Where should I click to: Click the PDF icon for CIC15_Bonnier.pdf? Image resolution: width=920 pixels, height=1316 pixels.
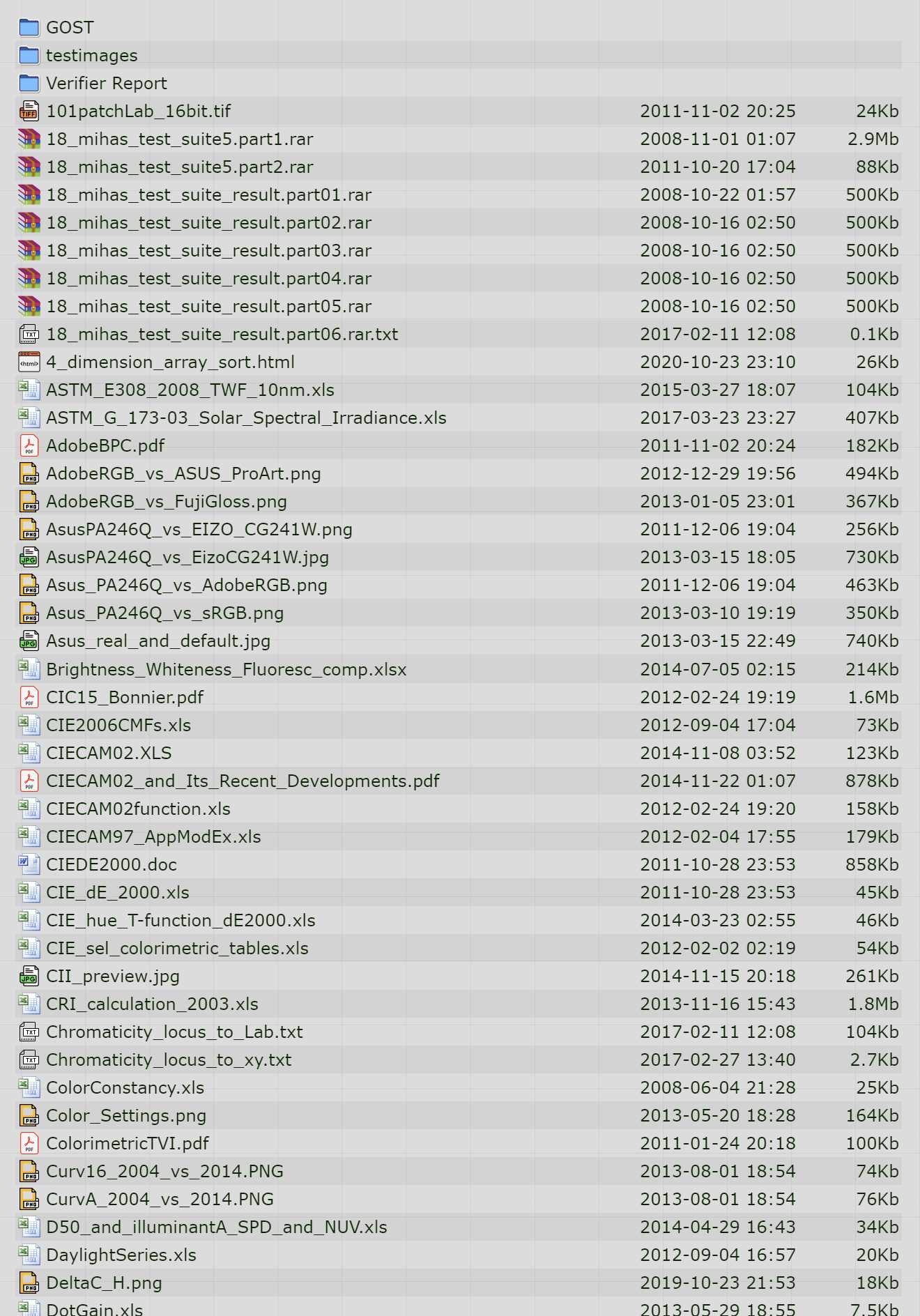click(x=29, y=697)
